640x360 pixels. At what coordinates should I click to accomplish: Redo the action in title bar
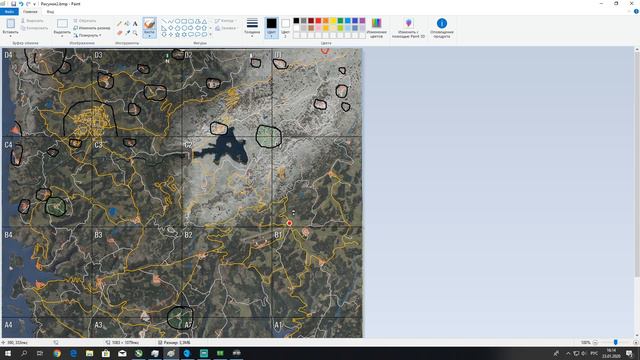pyautogui.click(x=28, y=4)
